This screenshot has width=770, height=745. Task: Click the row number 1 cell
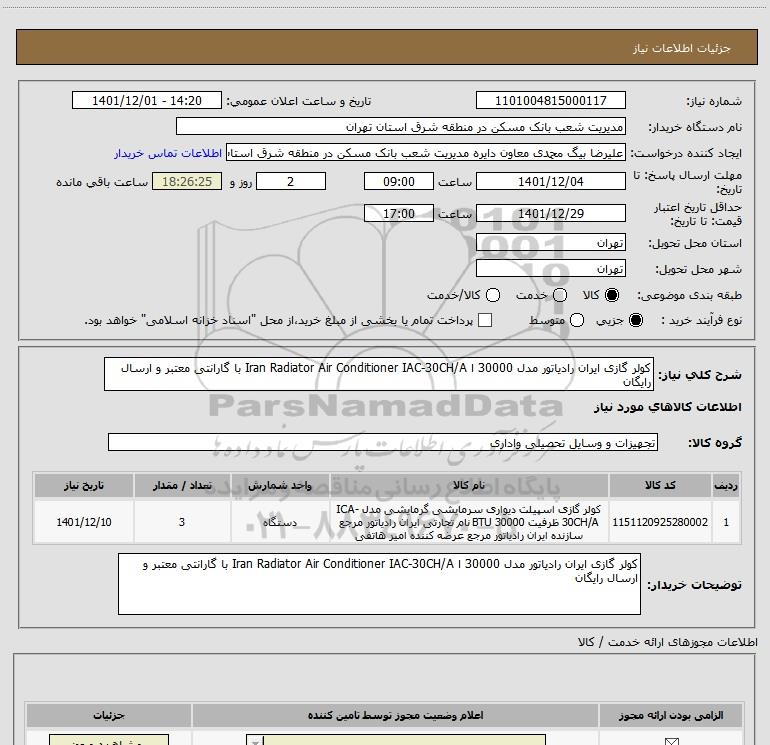[x=726, y=522]
